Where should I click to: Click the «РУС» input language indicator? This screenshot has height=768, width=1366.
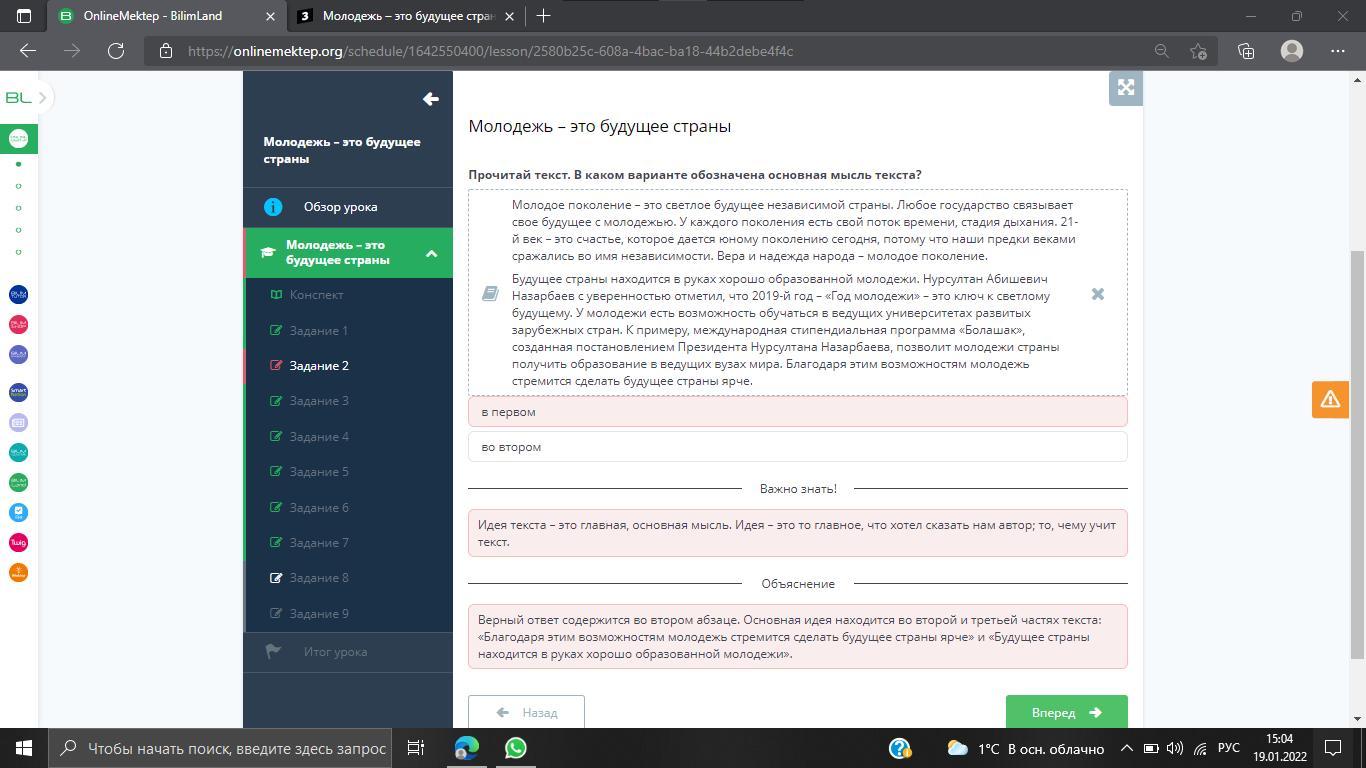1229,748
